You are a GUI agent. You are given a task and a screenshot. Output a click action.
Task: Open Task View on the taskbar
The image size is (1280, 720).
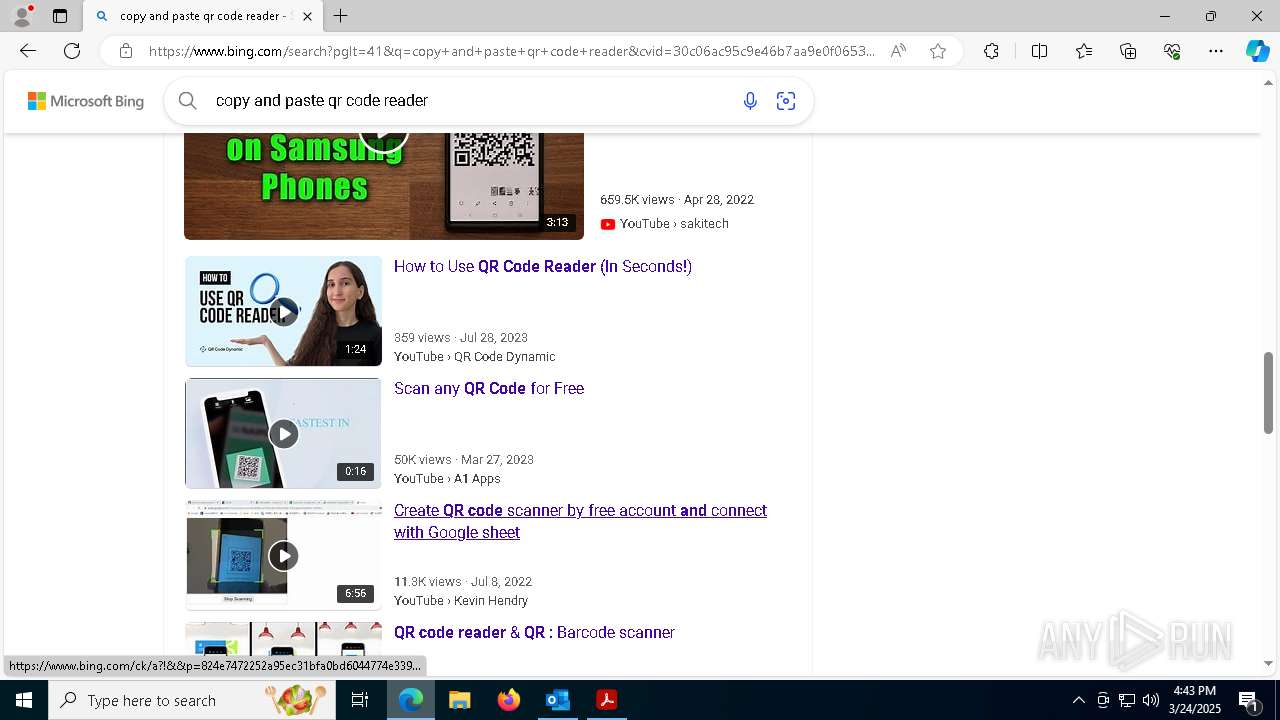(360, 700)
